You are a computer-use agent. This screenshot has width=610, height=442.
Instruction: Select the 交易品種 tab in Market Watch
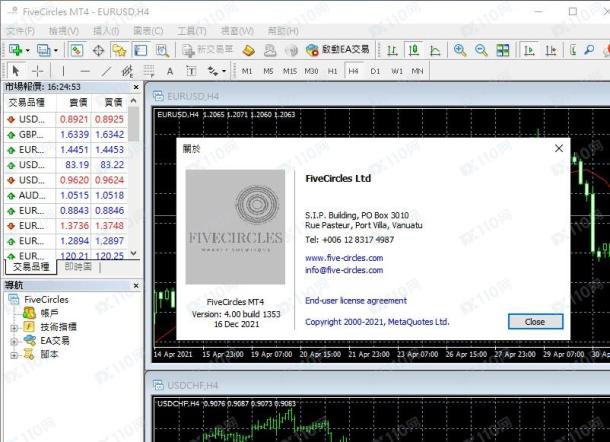pyautogui.click(x=31, y=267)
